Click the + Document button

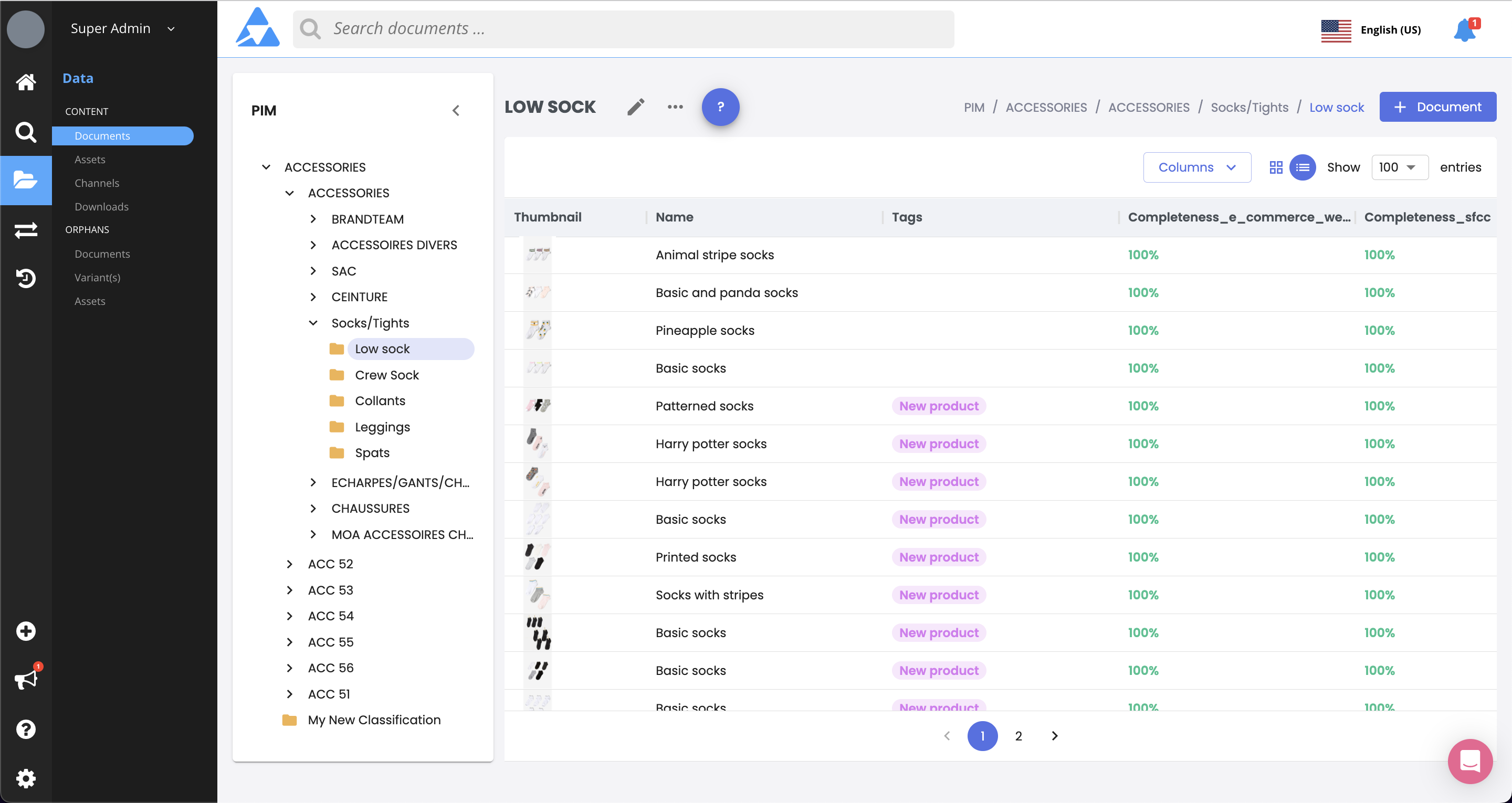[x=1437, y=107]
